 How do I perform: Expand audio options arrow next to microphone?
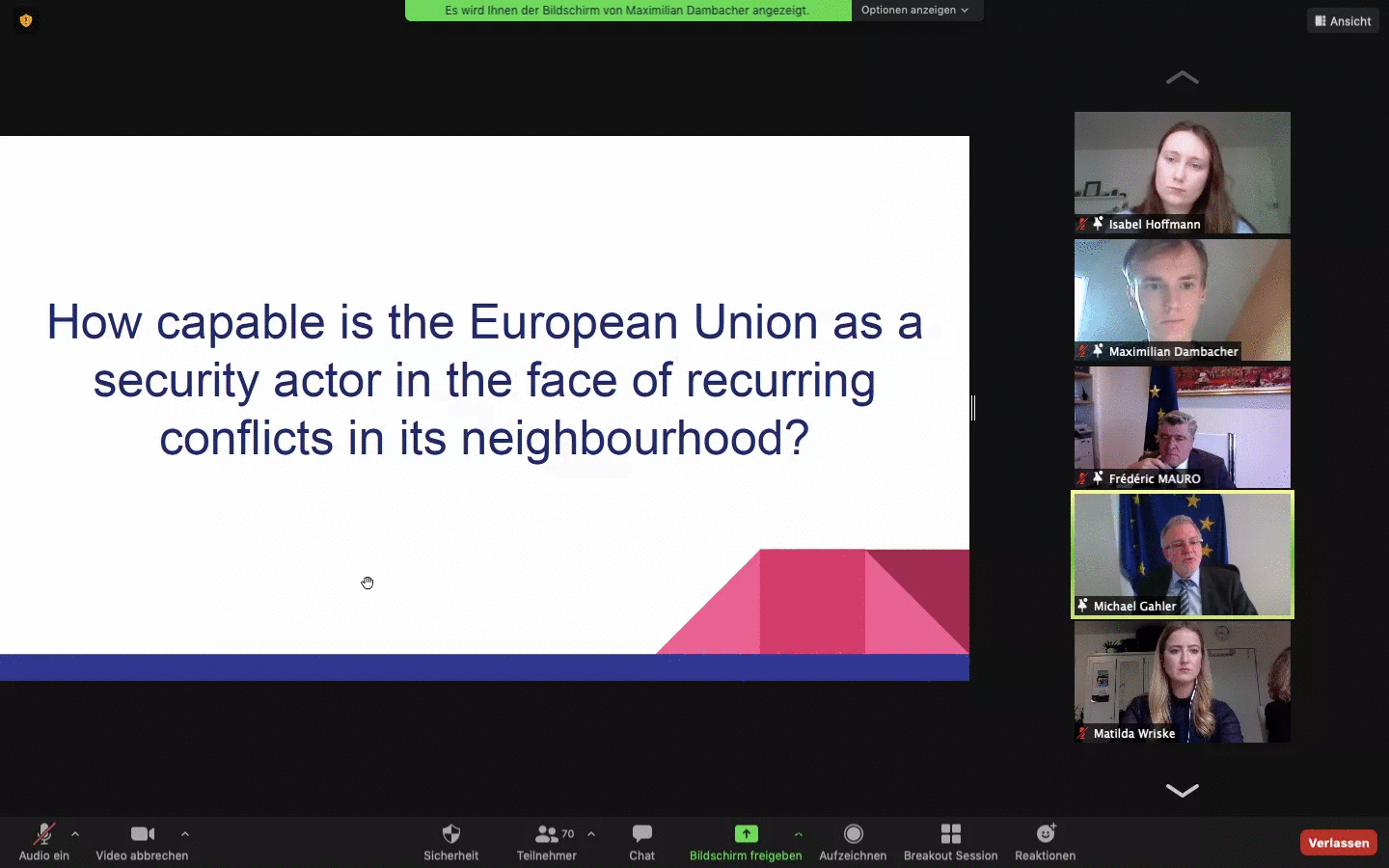coord(75,834)
